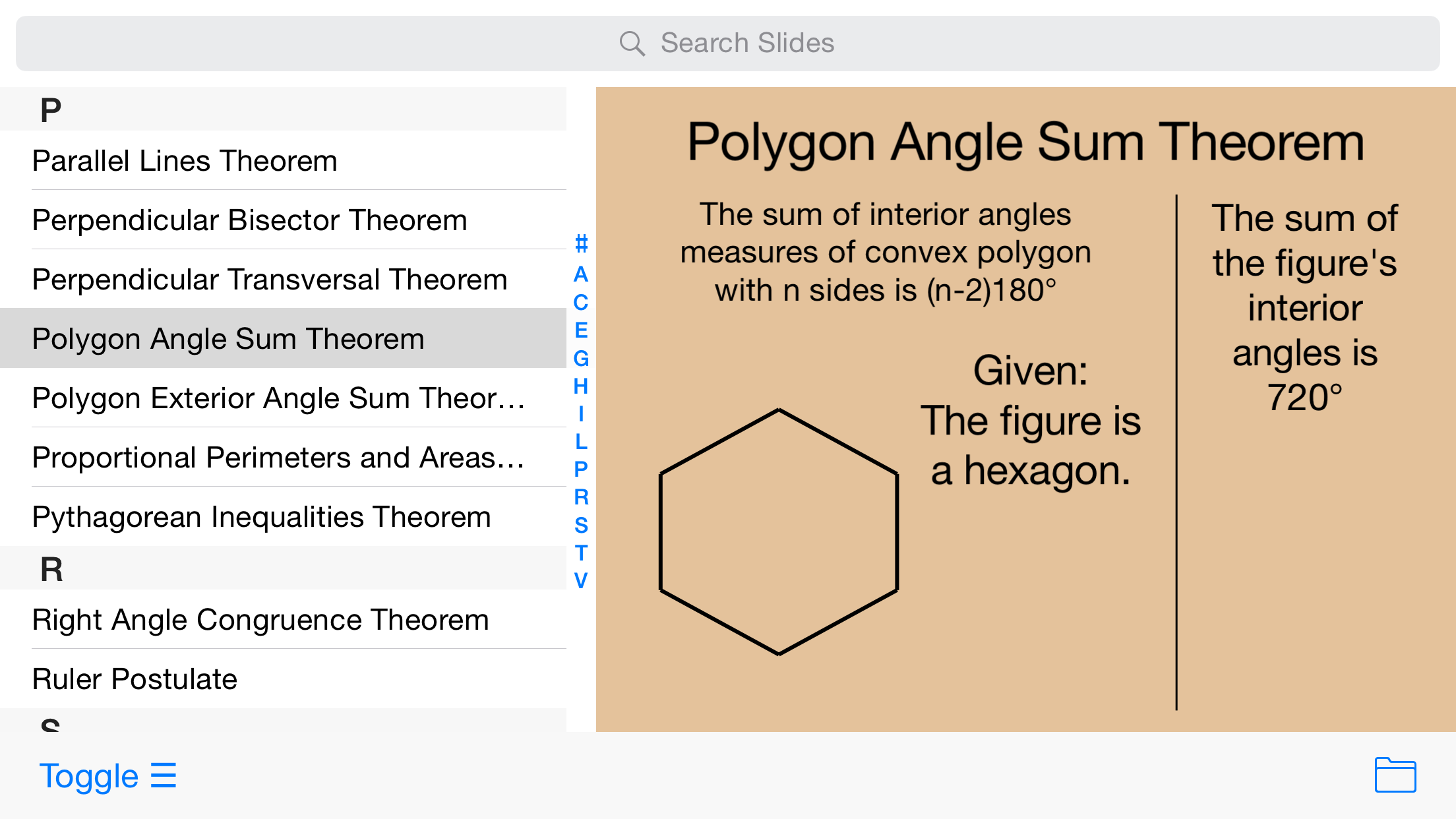Open Pythagorean Inequalities Theorem slide
Image resolution: width=1456 pixels, height=819 pixels.
point(261,517)
